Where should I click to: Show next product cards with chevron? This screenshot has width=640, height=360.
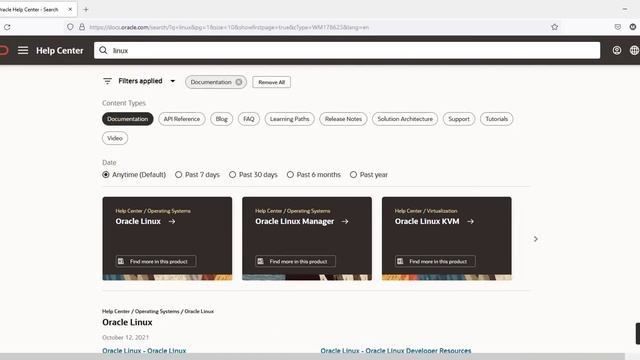tap(536, 239)
